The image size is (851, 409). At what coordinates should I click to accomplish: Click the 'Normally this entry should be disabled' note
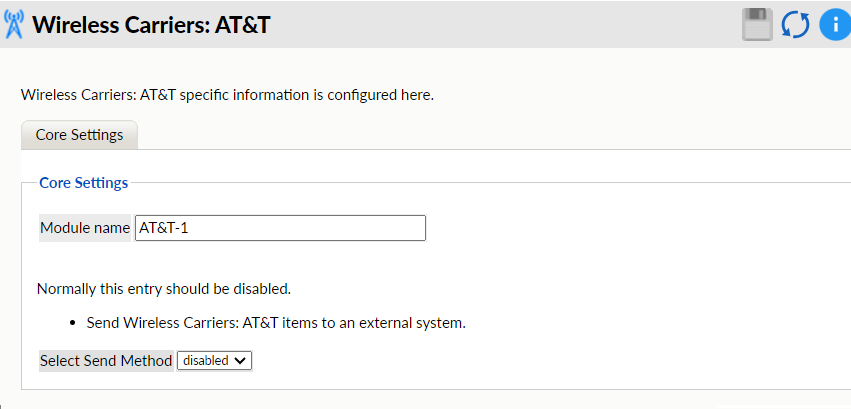point(163,289)
